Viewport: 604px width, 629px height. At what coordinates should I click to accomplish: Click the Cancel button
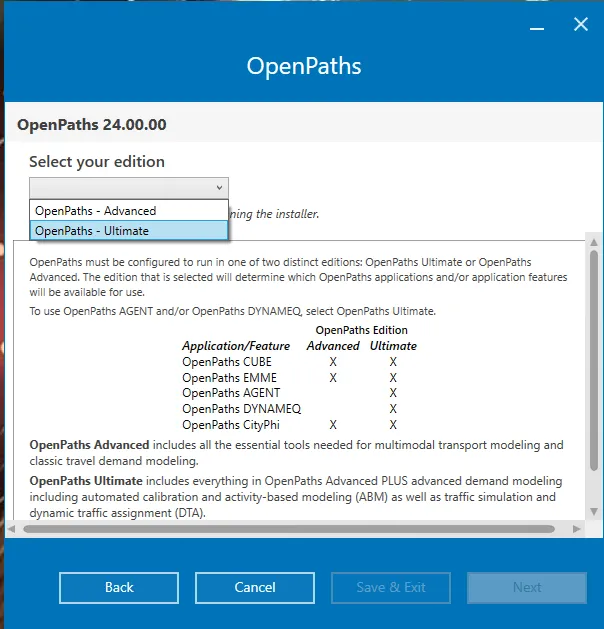pyautogui.click(x=255, y=588)
